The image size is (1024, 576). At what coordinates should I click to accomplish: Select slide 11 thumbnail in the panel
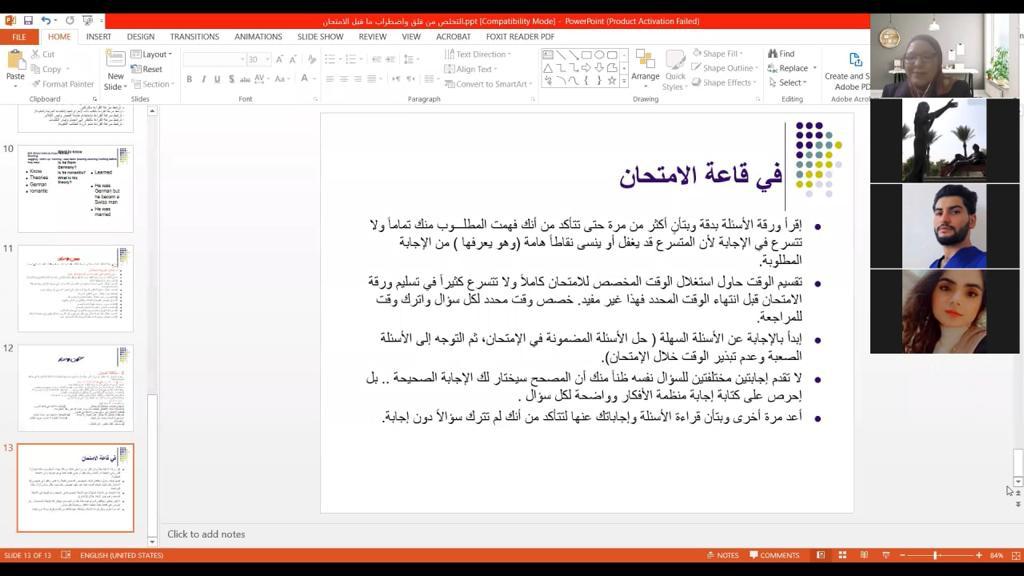[x=75, y=288]
